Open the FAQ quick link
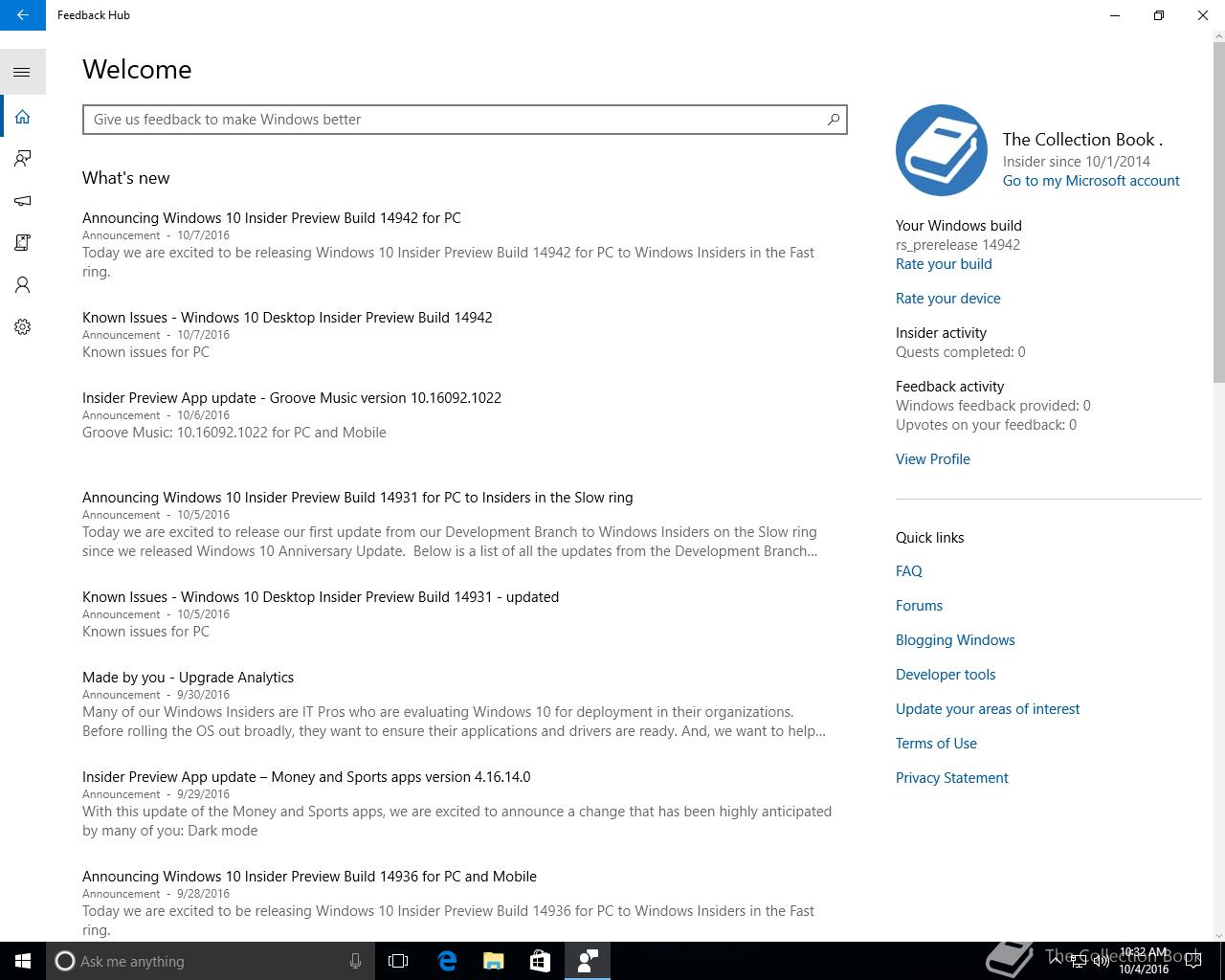Screen dimensions: 1225x980 click(909, 571)
